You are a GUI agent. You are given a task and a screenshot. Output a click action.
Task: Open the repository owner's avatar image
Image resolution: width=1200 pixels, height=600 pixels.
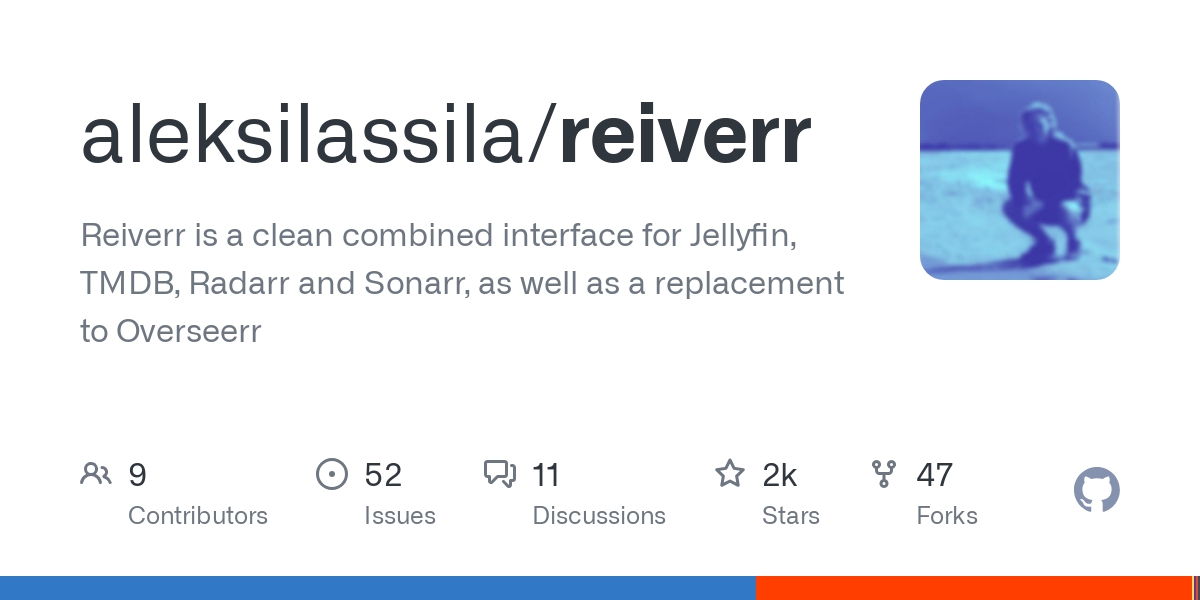point(1019,180)
